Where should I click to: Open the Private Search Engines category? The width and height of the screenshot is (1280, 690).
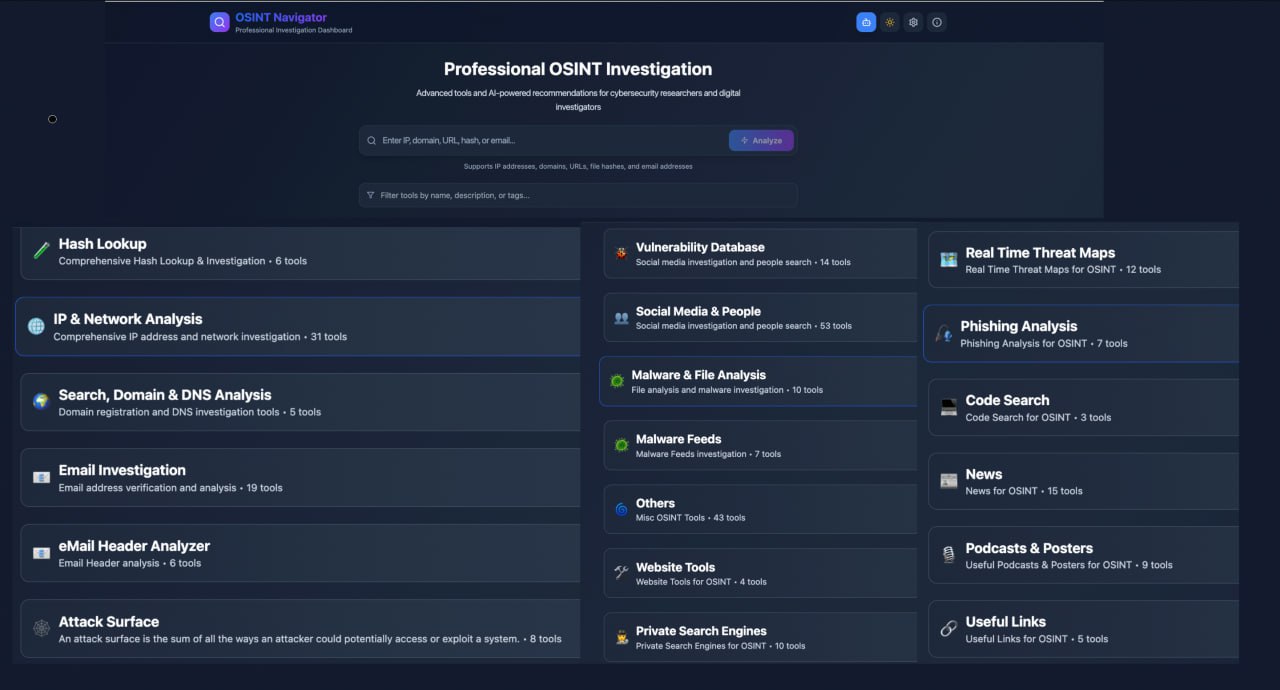click(x=760, y=637)
